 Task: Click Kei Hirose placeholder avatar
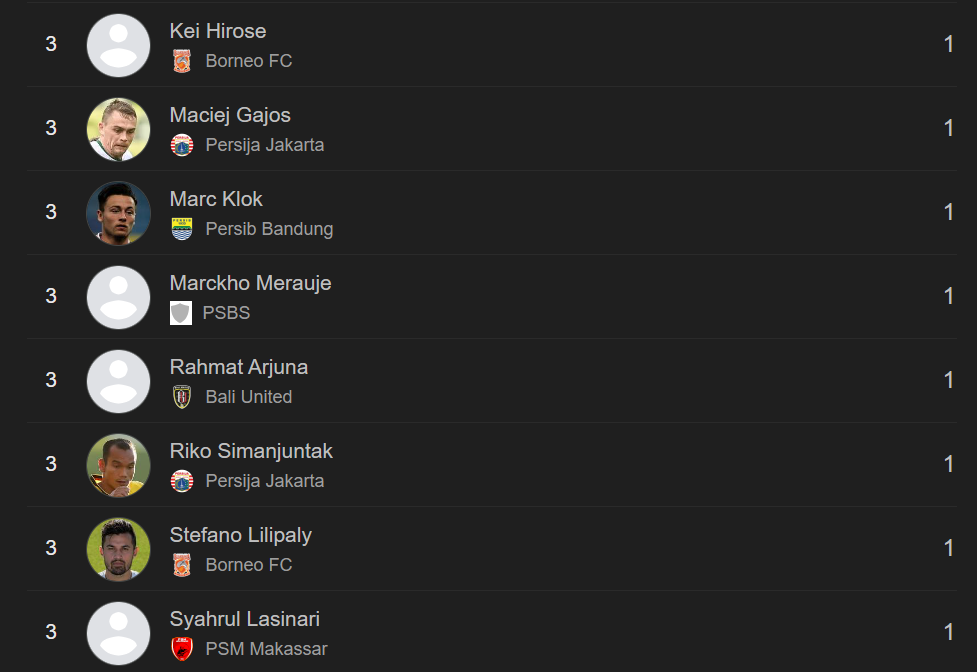(x=118, y=45)
